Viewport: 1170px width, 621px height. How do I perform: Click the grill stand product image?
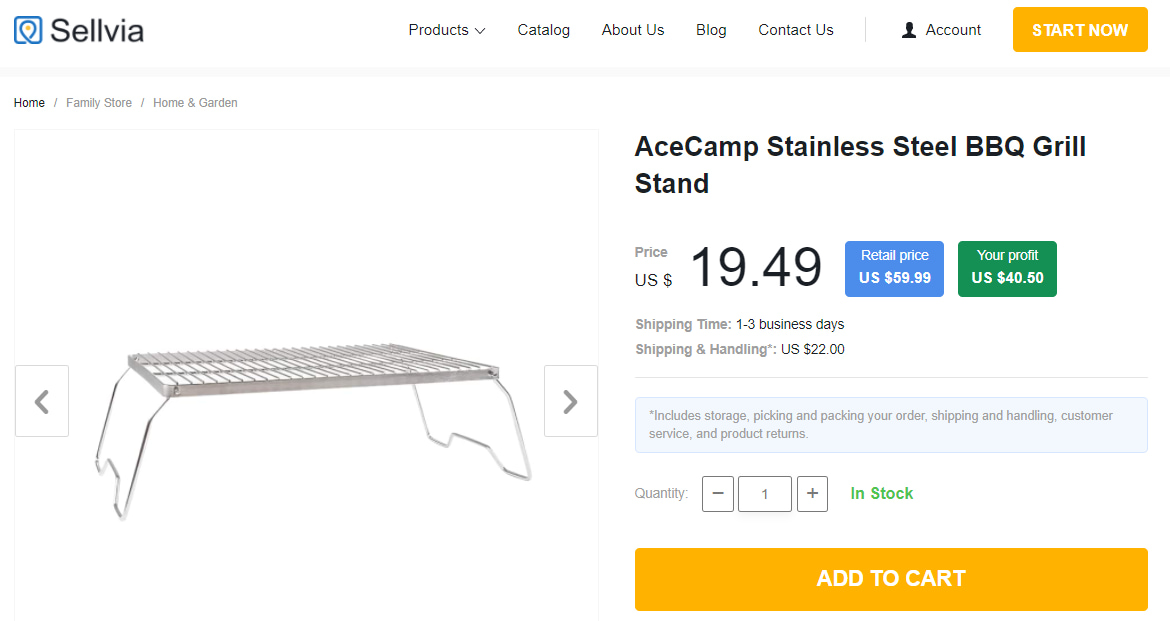[x=306, y=400]
